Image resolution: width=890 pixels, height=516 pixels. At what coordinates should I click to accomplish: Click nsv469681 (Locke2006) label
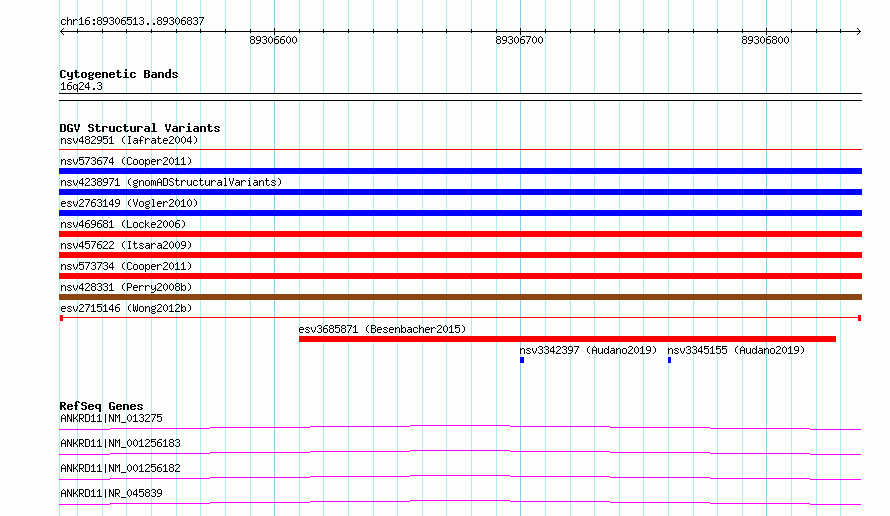pyautogui.click(x=123, y=224)
